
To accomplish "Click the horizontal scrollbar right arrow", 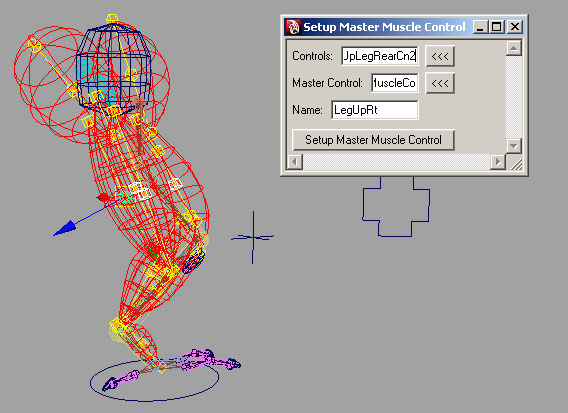I will (498, 161).
